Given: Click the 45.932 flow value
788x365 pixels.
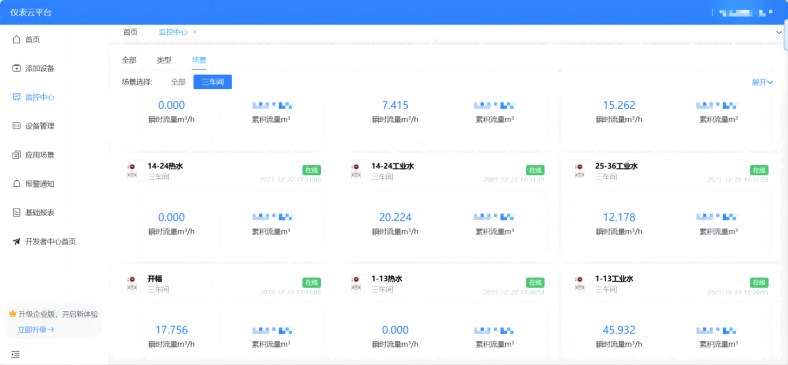Looking at the screenshot, I should (x=619, y=330).
